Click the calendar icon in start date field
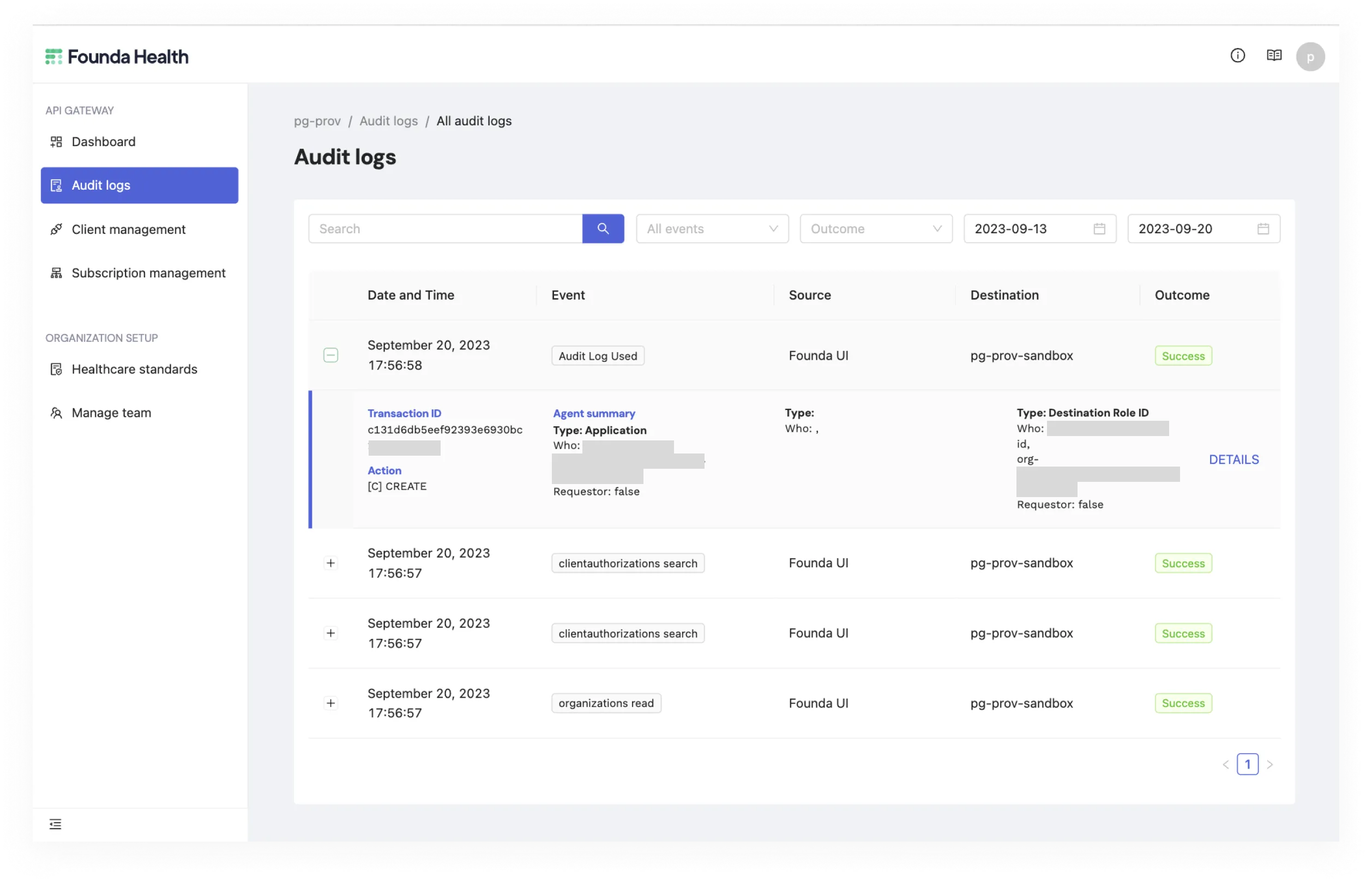The image size is (1372, 883). click(1098, 229)
